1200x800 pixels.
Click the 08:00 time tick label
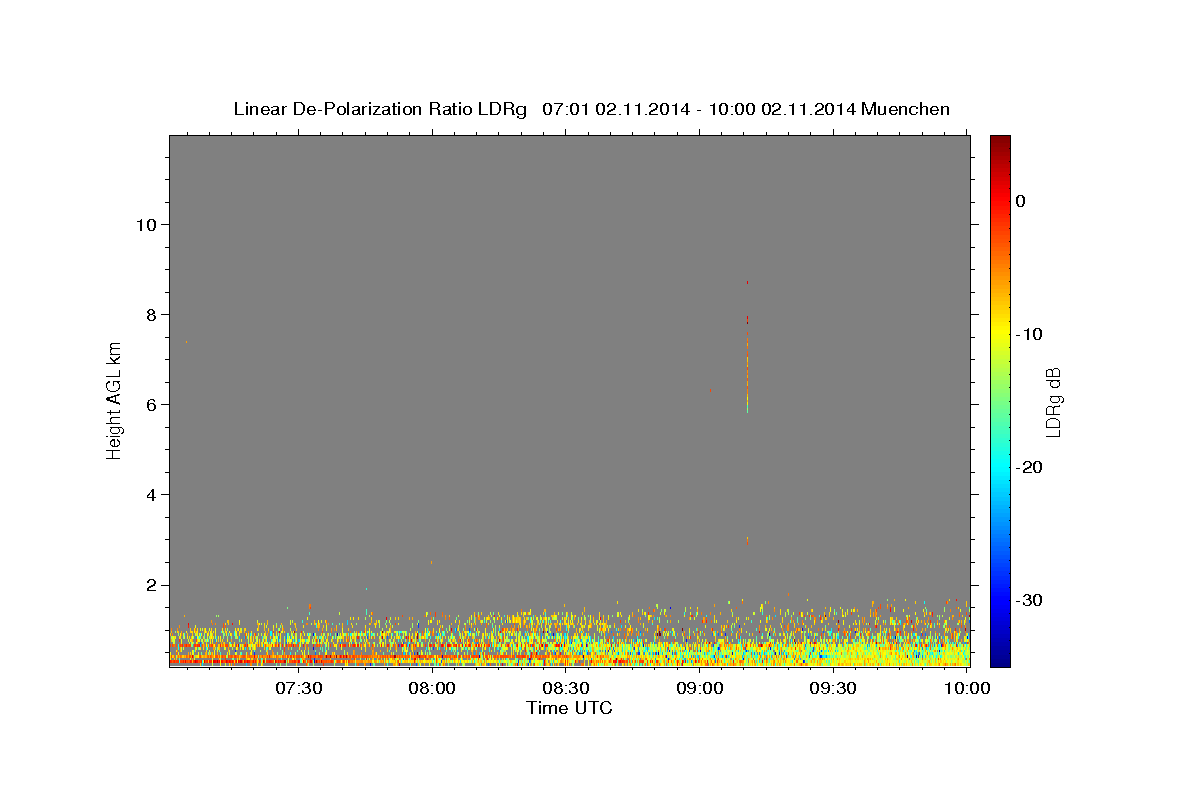click(x=433, y=688)
